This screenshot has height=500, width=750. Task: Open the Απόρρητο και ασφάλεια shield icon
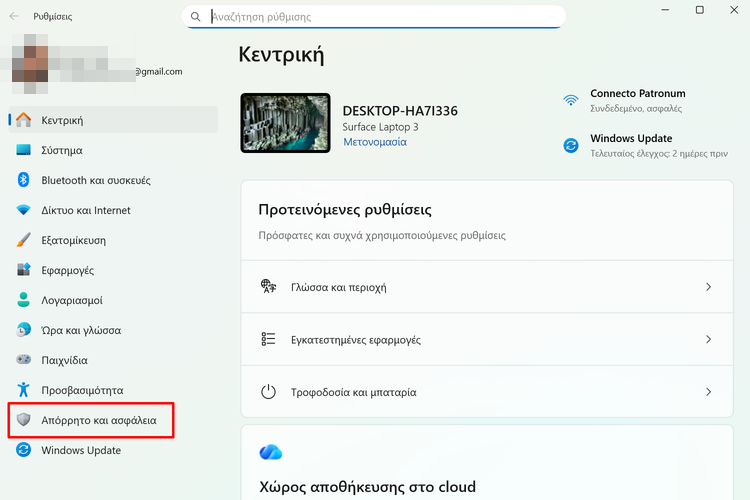click(x=25, y=421)
